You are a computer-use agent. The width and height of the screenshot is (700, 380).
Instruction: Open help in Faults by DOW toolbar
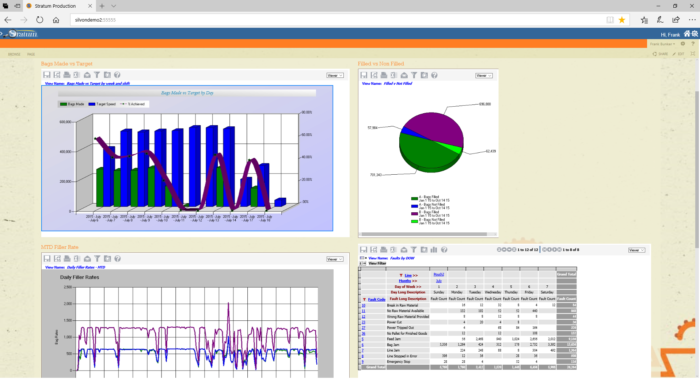444,250
